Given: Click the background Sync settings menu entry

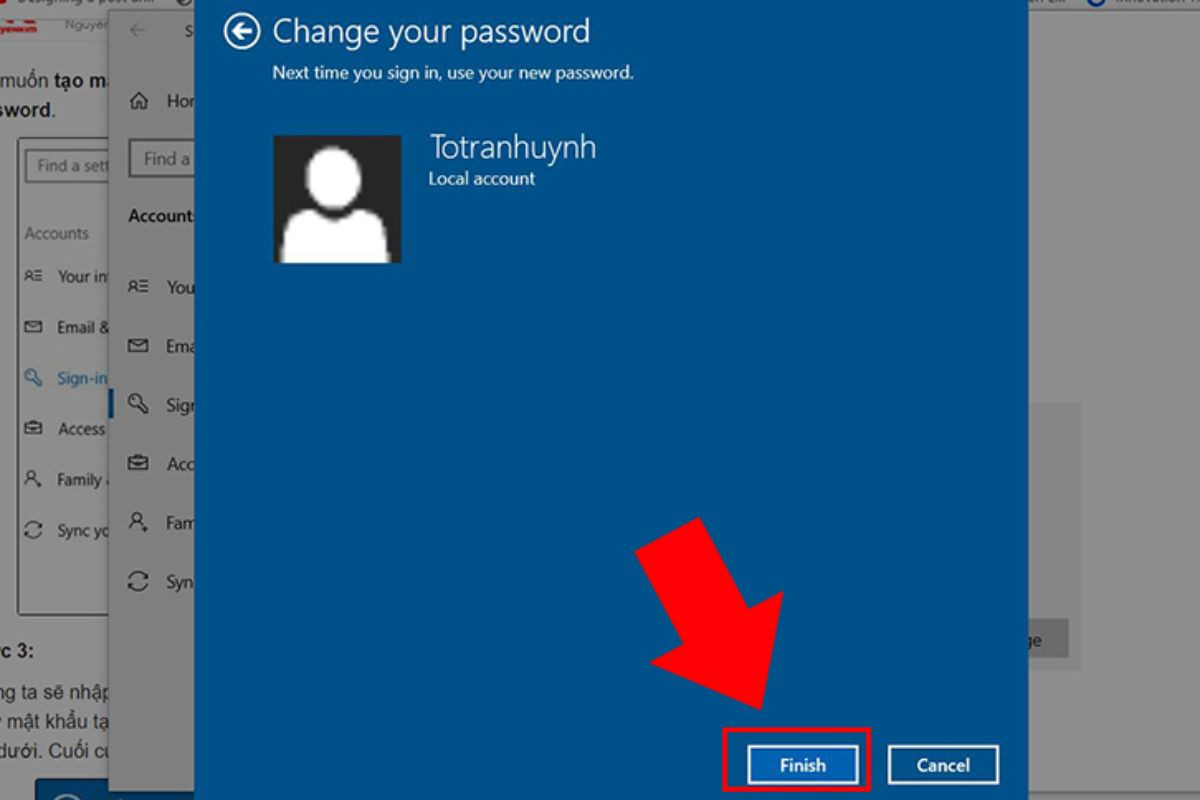Looking at the screenshot, I should [81, 531].
